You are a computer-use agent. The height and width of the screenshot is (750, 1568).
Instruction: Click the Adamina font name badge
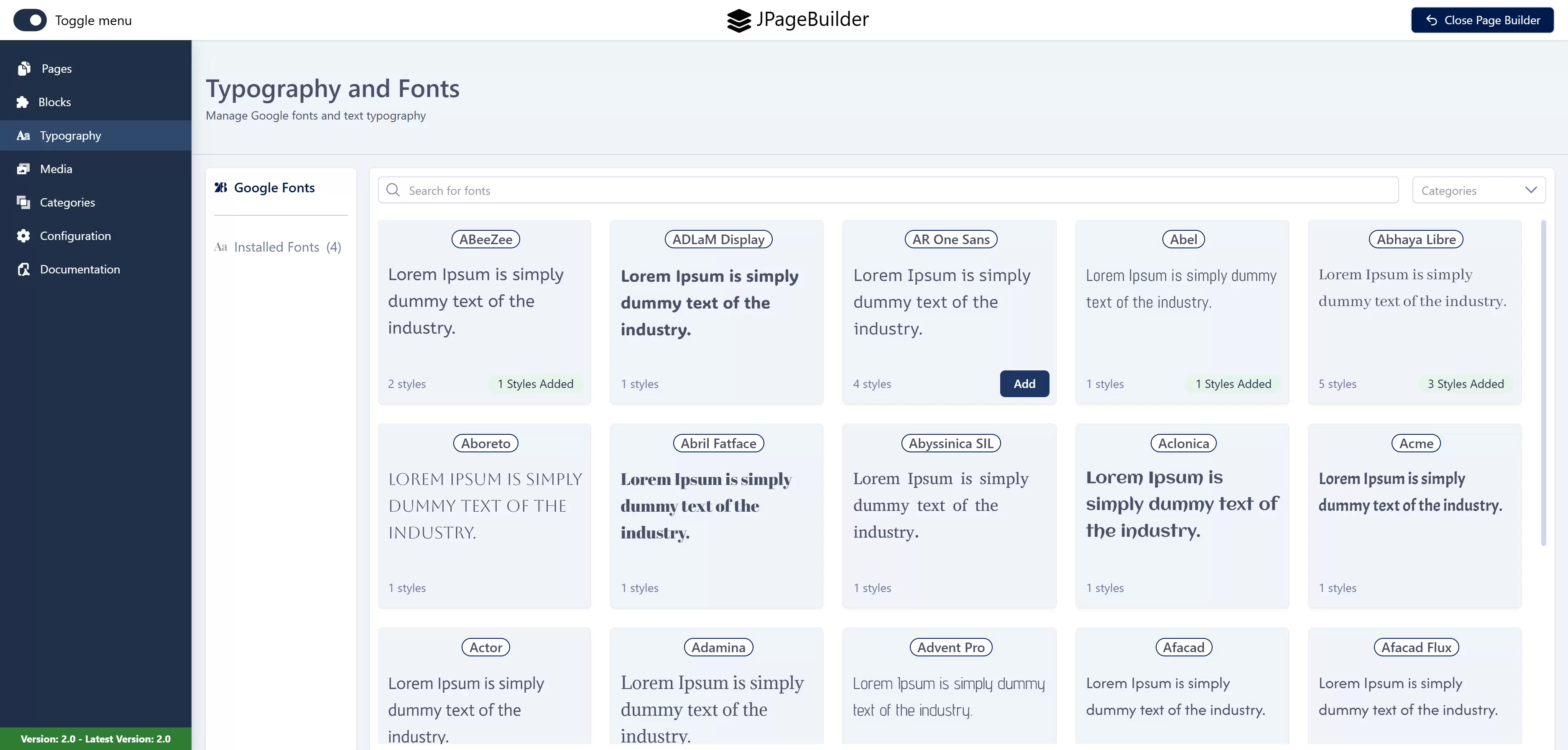click(718, 648)
